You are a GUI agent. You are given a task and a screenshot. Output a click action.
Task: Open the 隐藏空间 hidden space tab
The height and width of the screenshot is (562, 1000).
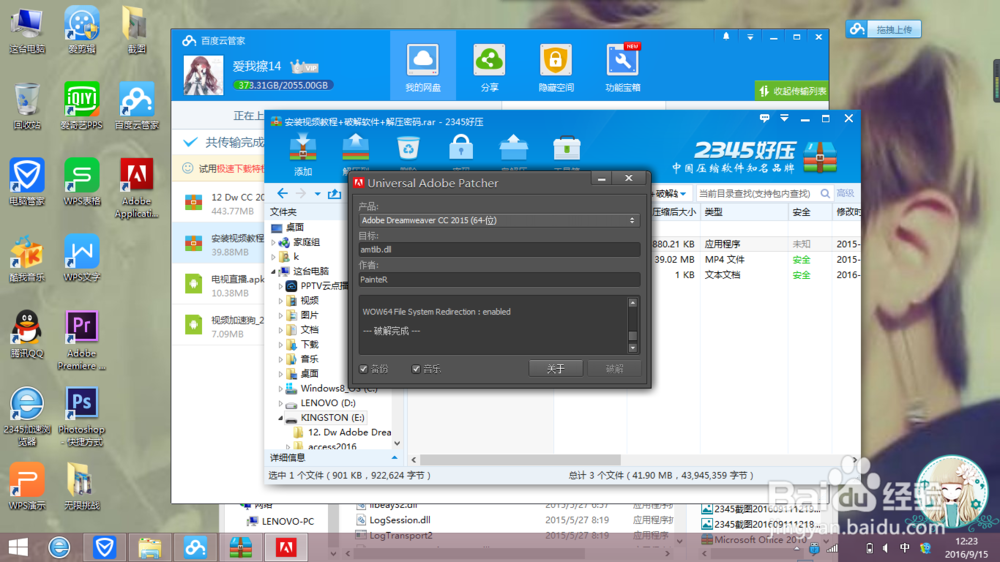pyautogui.click(x=555, y=66)
